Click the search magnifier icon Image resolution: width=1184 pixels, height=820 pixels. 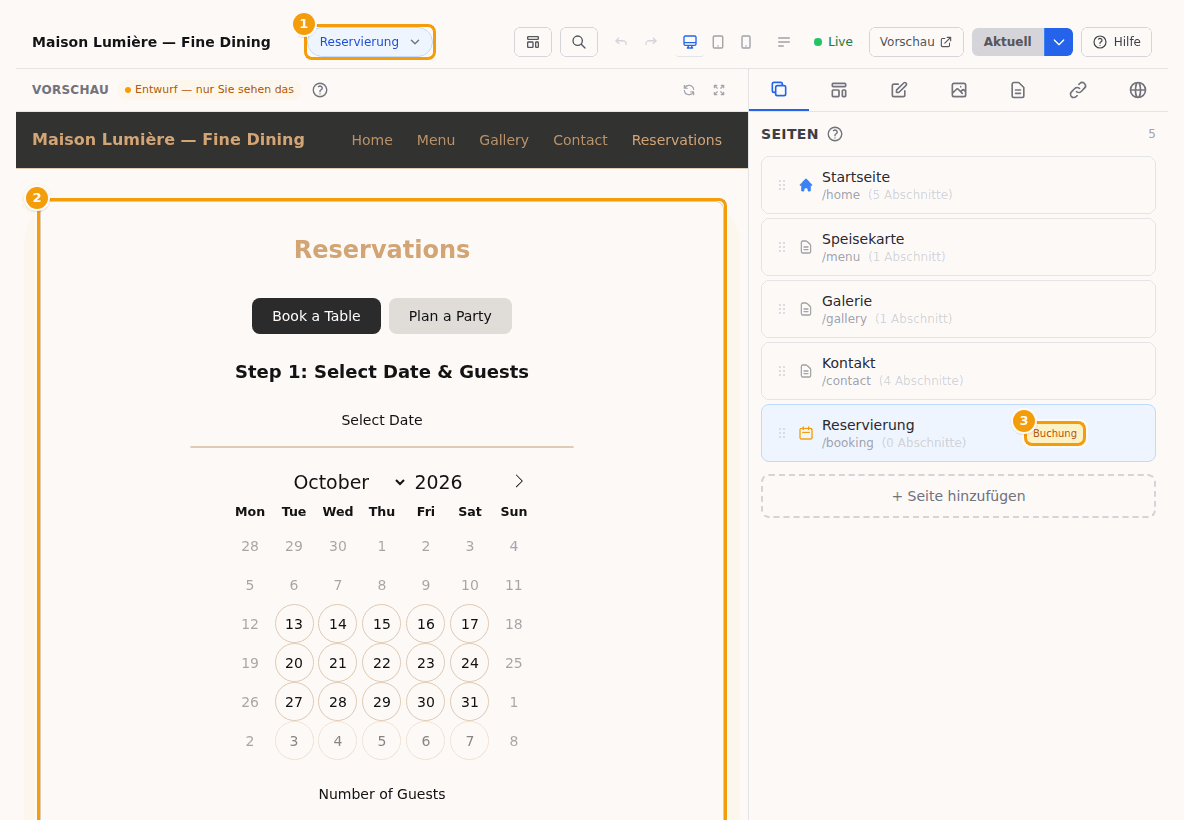pyautogui.click(x=579, y=42)
